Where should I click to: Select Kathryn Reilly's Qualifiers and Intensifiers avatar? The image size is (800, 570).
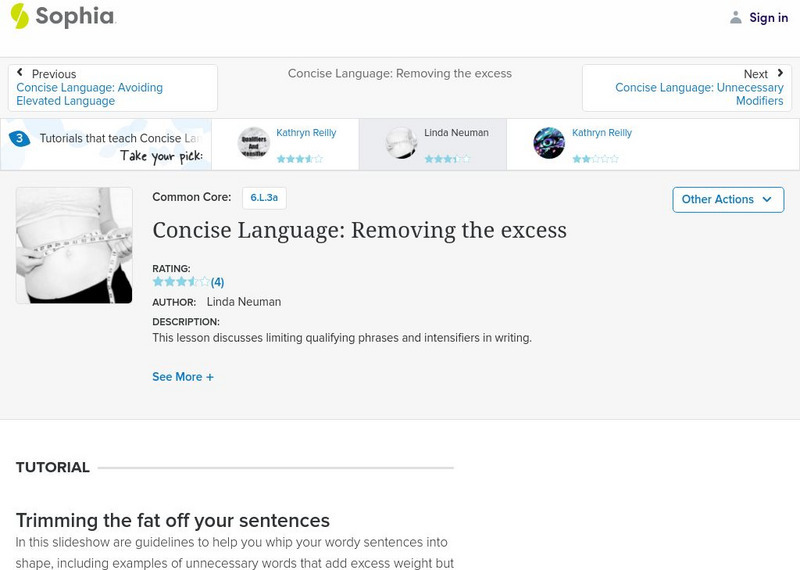coord(254,143)
